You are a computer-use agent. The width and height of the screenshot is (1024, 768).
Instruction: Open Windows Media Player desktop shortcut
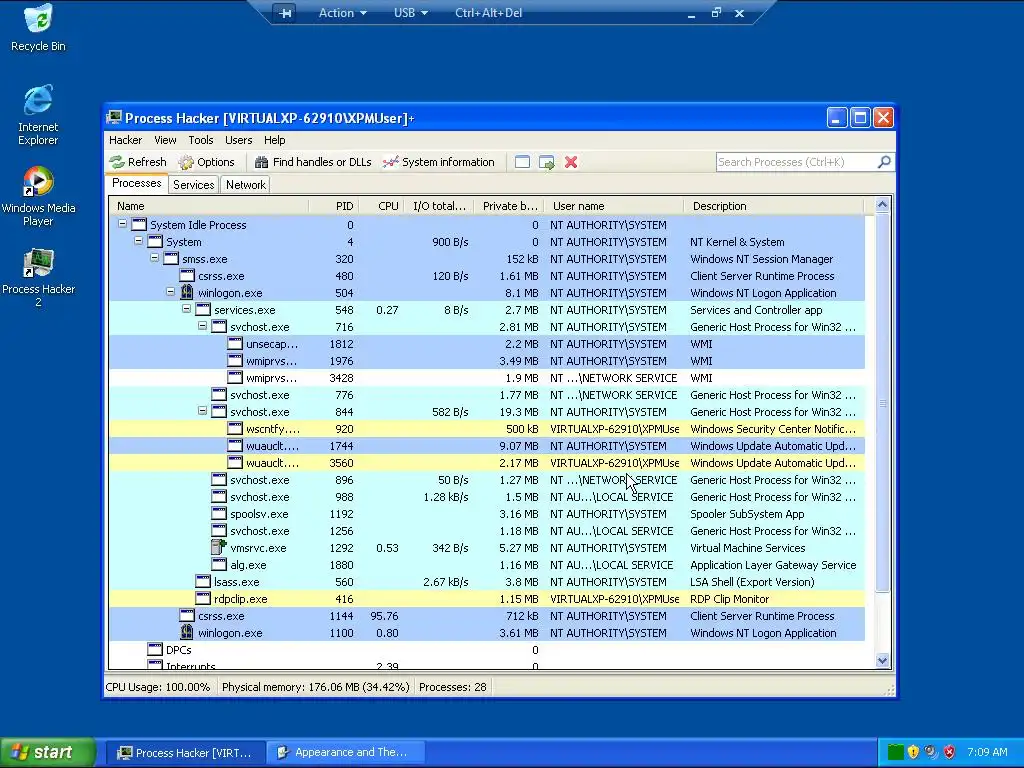coord(38,196)
